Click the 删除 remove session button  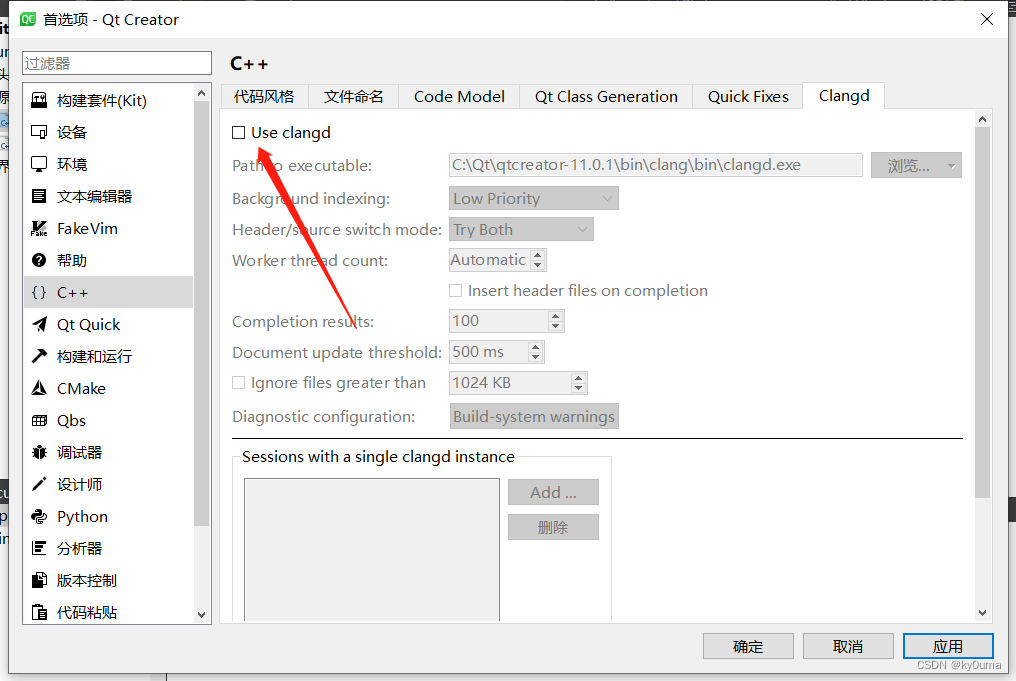tap(553, 527)
